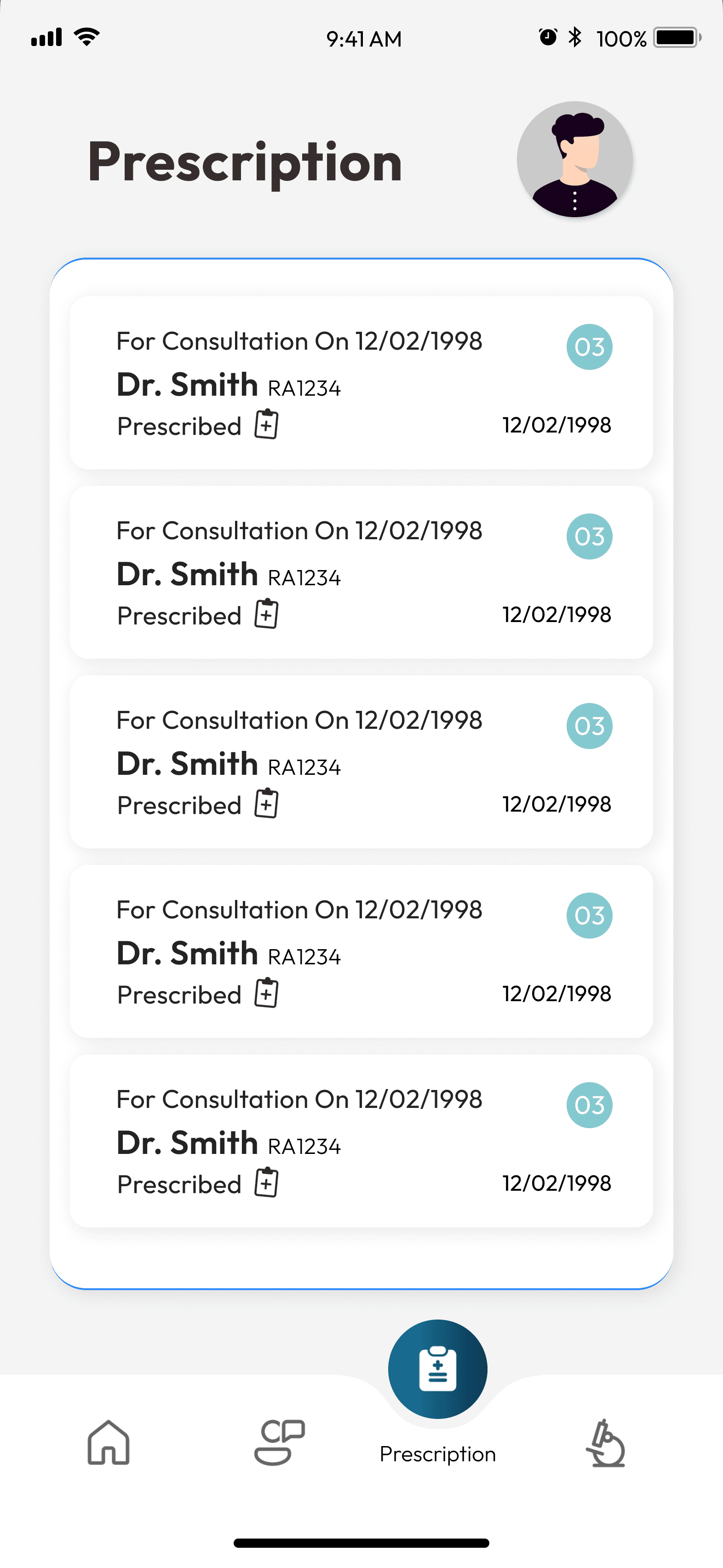The height and width of the screenshot is (1568, 723).
Task: Tap the clipboard icon in second prescription card
Action: 267,614
